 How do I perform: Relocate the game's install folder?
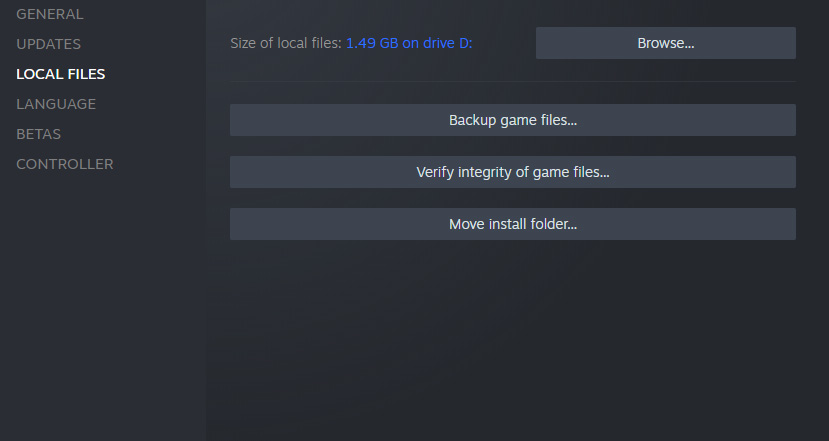(513, 224)
